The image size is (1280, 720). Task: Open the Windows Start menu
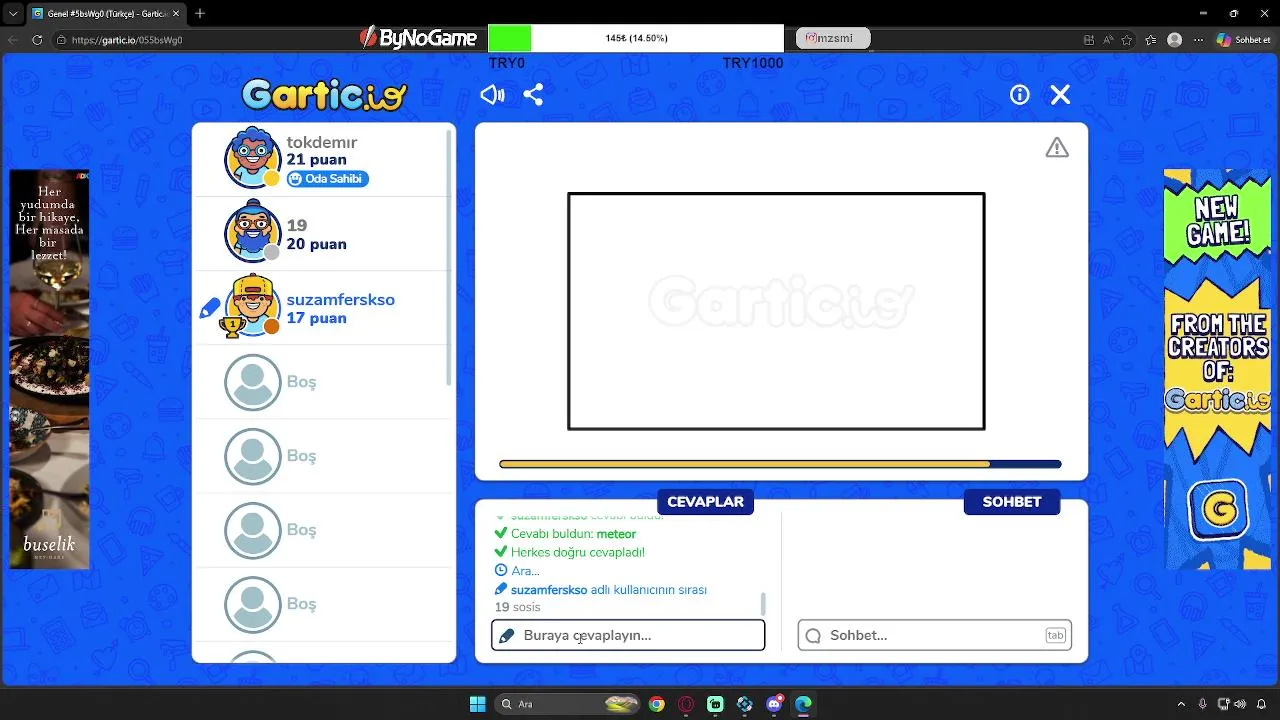477,704
